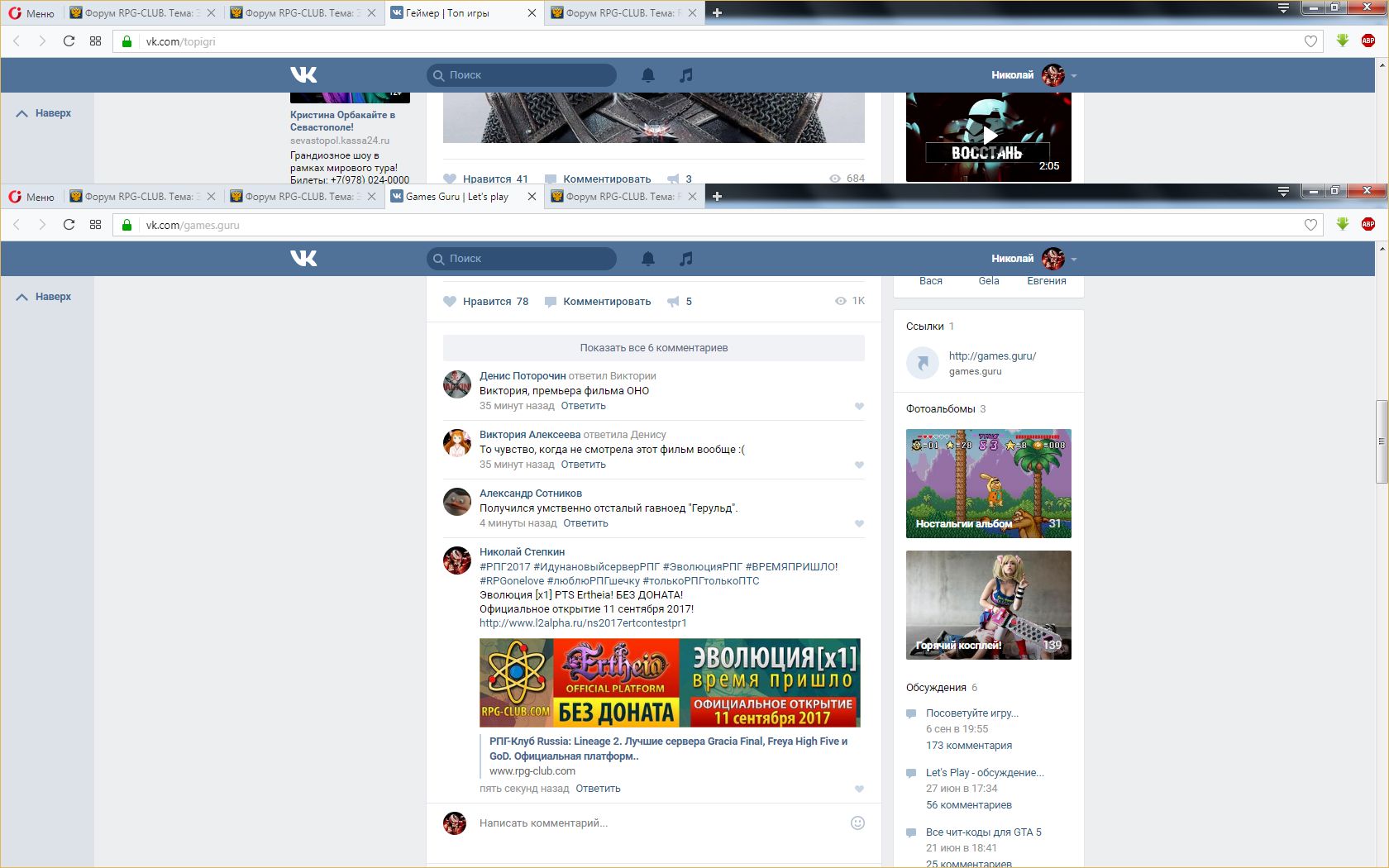
Task: Open l2alpha.ru link in Николай's comment
Action: tap(583, 623)
